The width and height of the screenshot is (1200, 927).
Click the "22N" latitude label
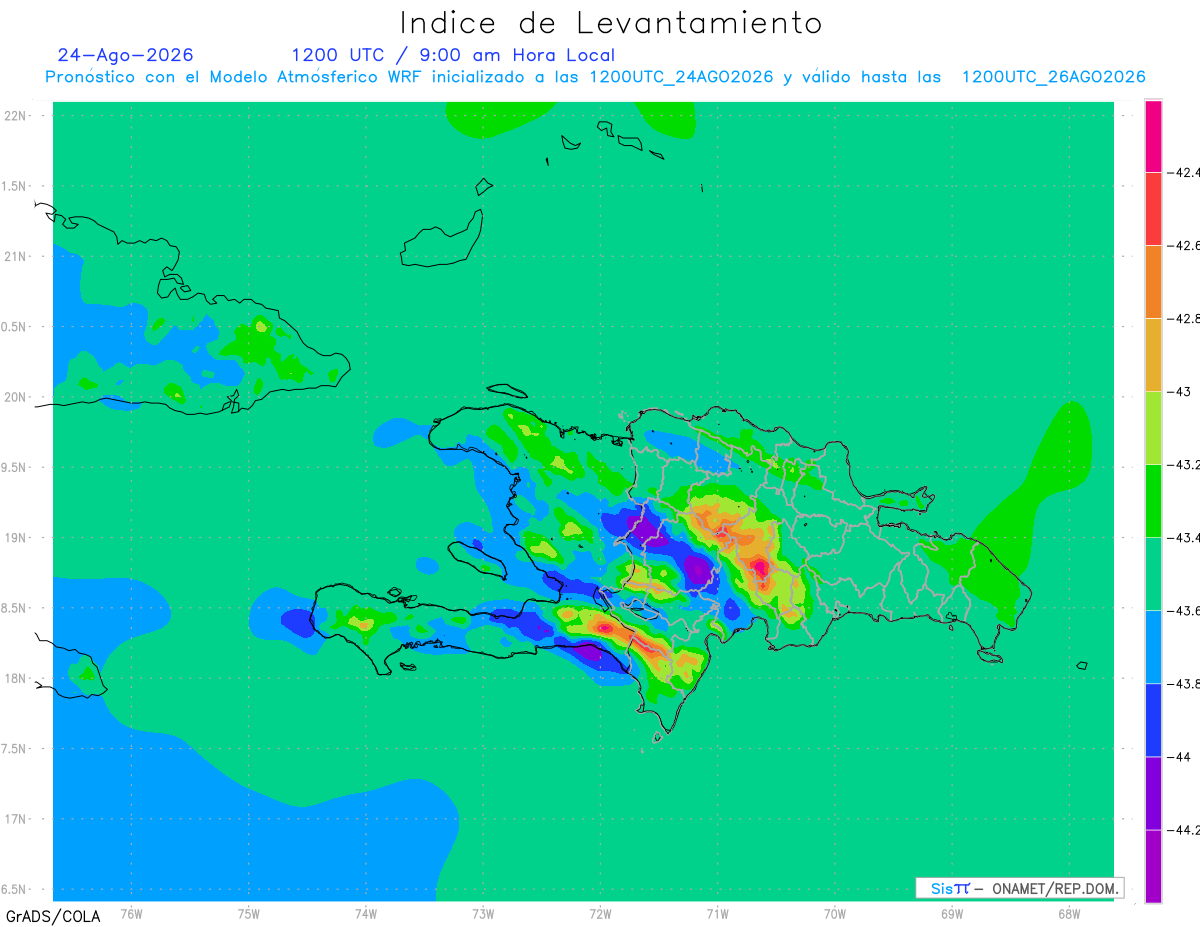(x=16, y=115)
